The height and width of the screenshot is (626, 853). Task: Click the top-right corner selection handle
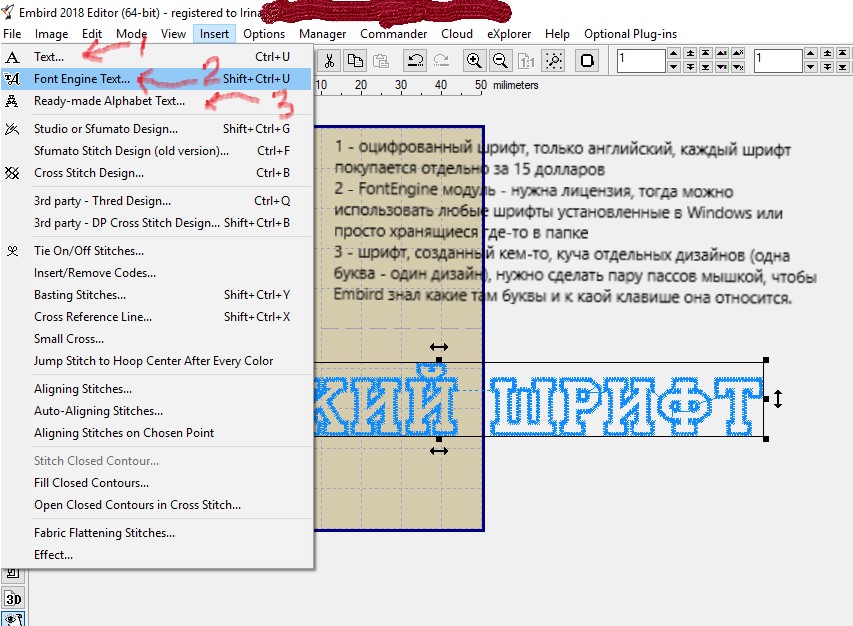(x=766, y=360)
